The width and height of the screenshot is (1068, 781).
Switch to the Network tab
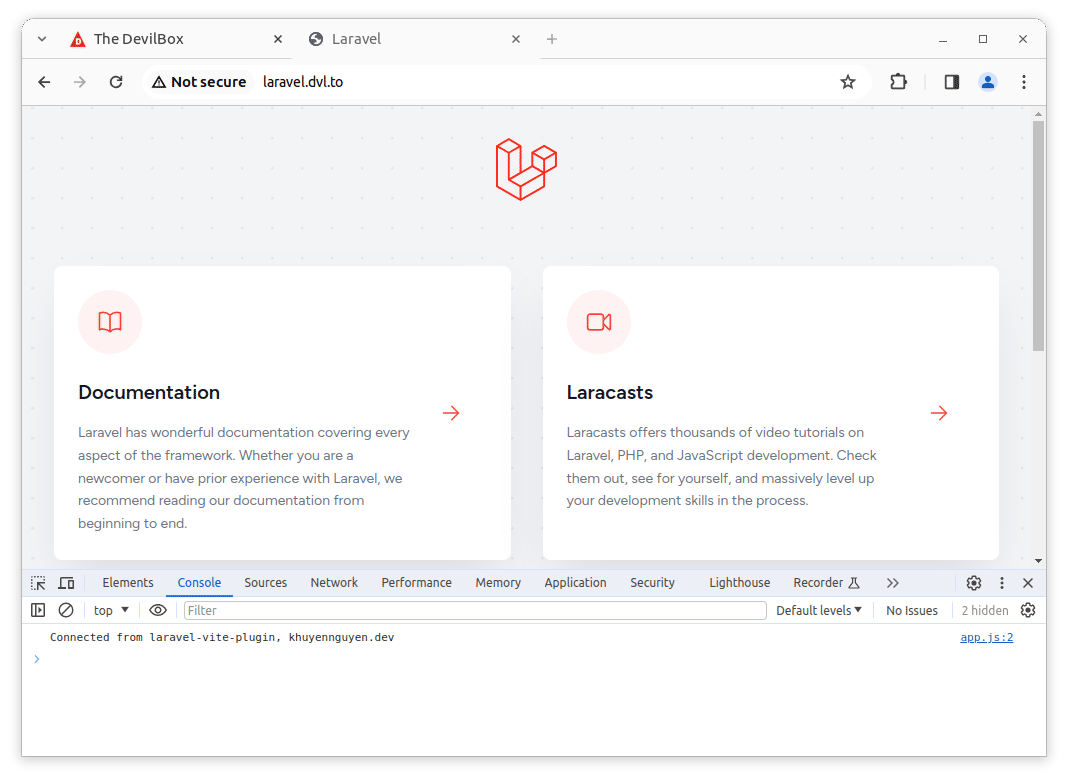tap(334, 583)
